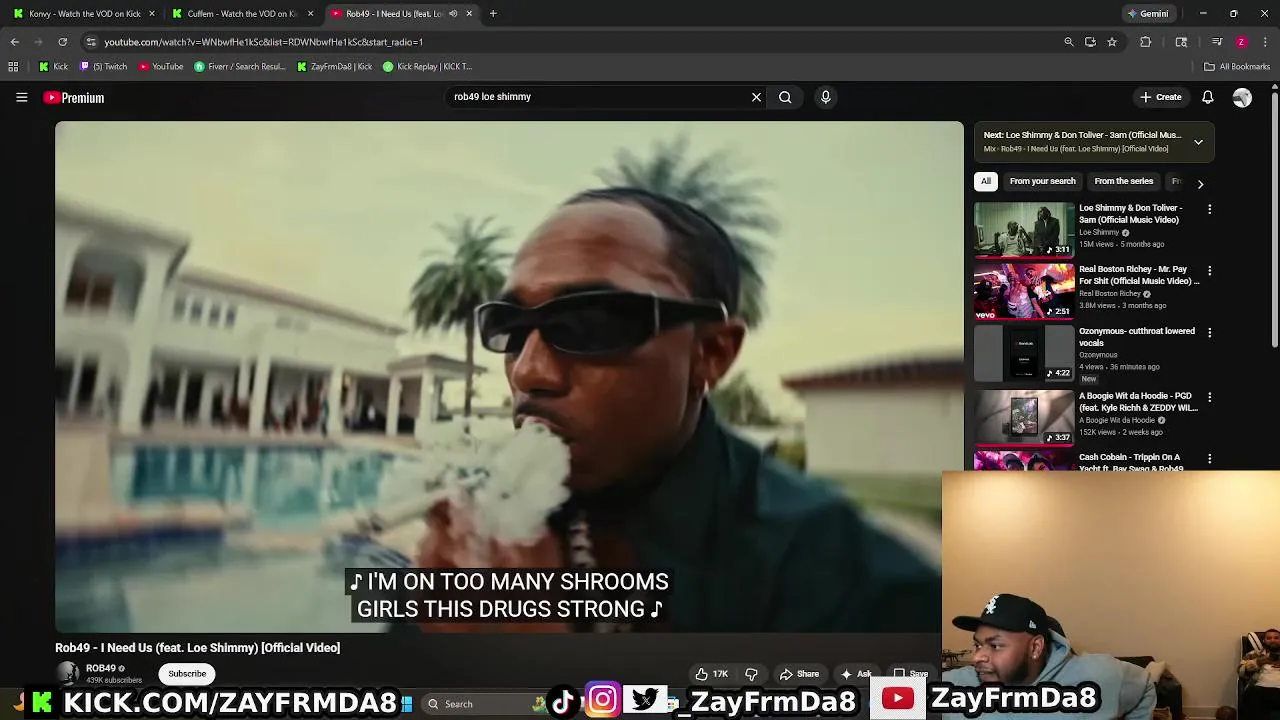Open 3am music video thumbnail
This screenshot has width=1280, height=720.
(1024, 229)
